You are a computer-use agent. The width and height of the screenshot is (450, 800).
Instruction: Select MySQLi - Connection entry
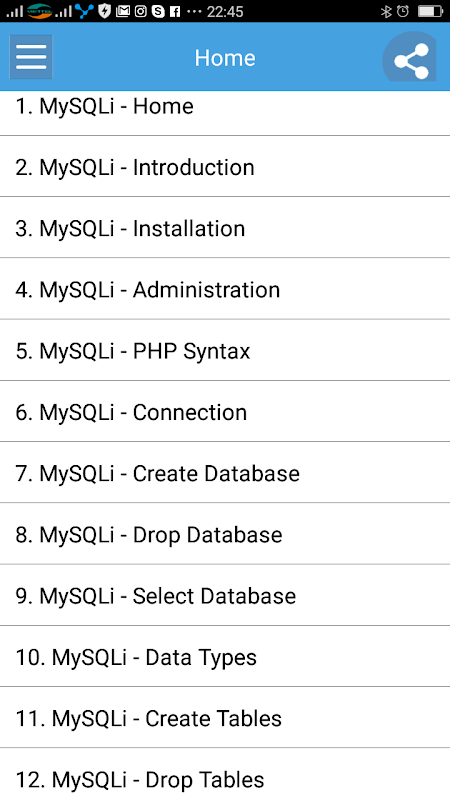225,412
